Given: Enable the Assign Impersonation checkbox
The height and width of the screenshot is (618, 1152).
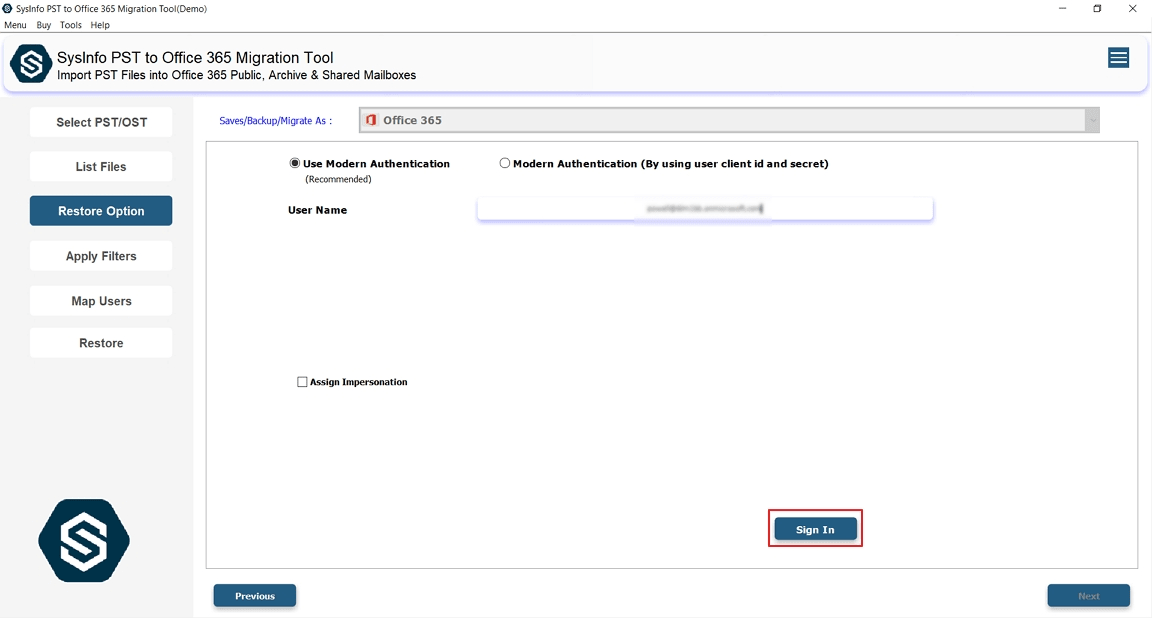Looking at the screenshot, I should click(x=302, y=382).
